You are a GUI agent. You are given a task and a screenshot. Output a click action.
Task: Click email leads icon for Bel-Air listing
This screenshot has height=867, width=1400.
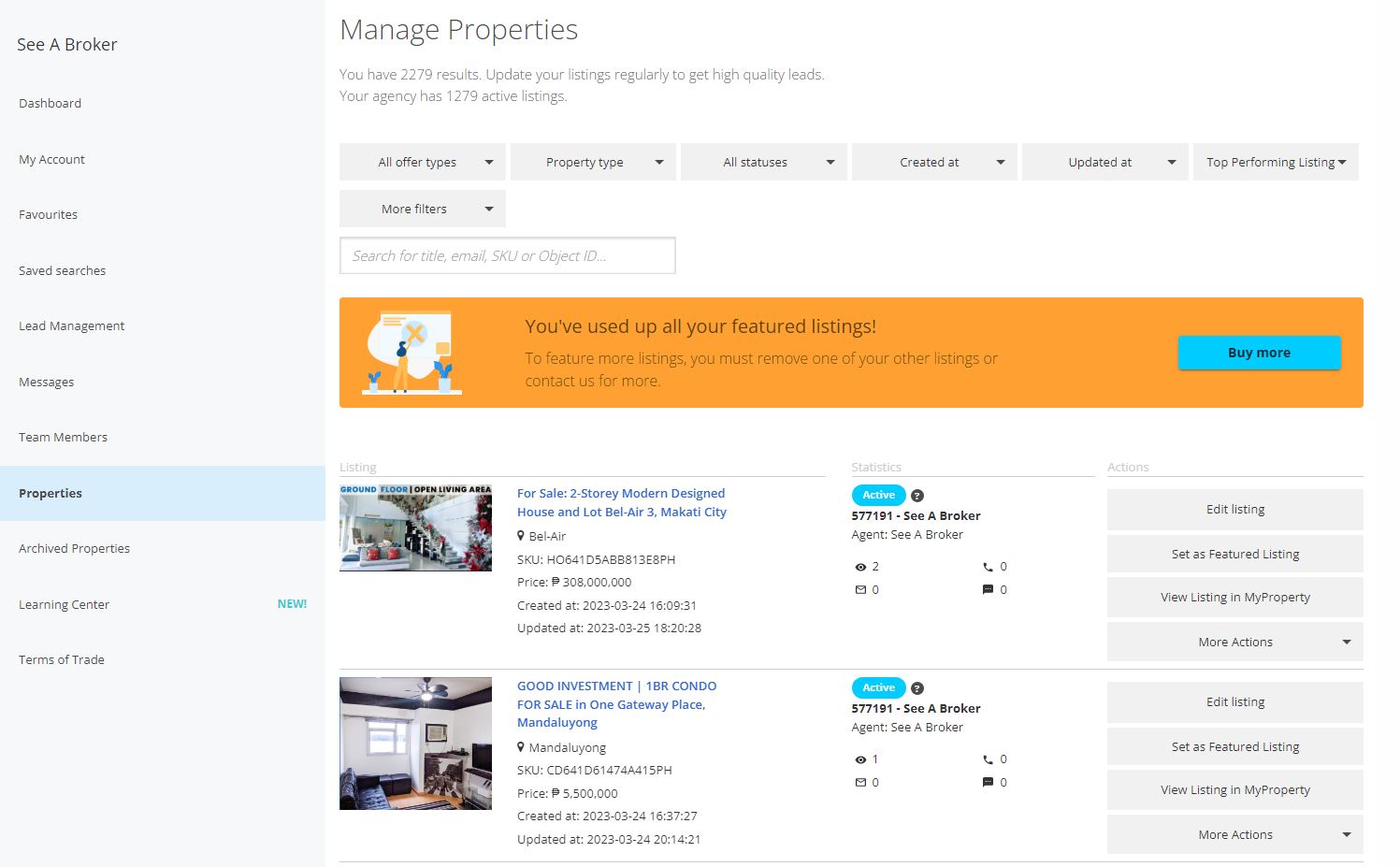click(x=860, y=590)
